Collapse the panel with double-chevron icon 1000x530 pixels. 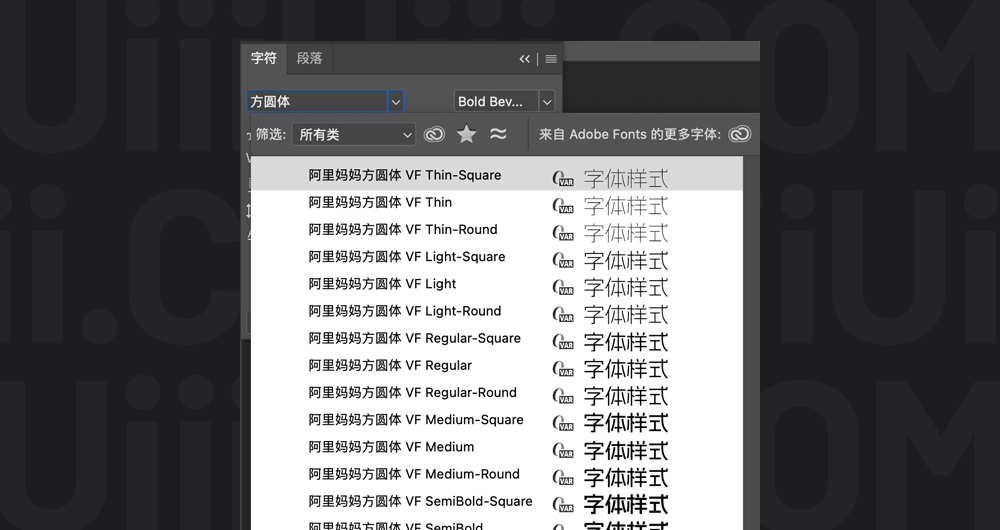point(524,59)
